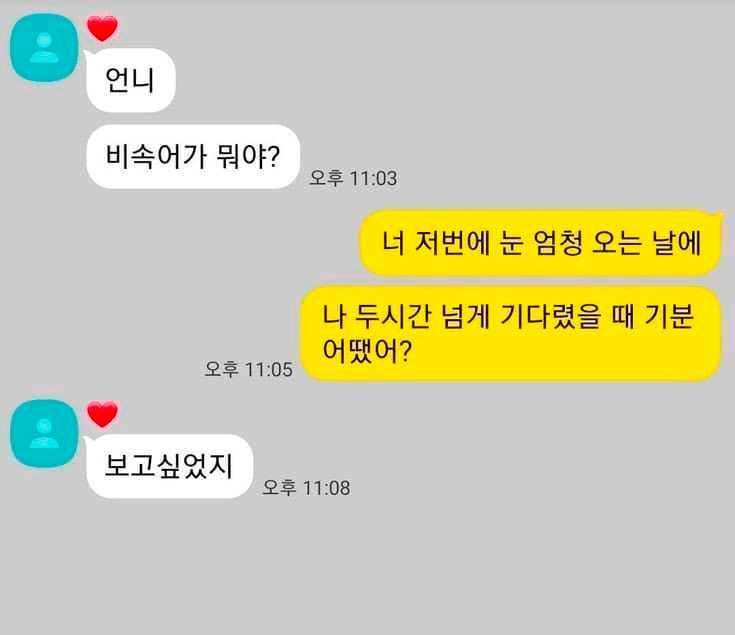The width and height of the screenshot is (735, 635).
Task: Click the '오후 11:08' timestamp
Action: coord(306,487)
